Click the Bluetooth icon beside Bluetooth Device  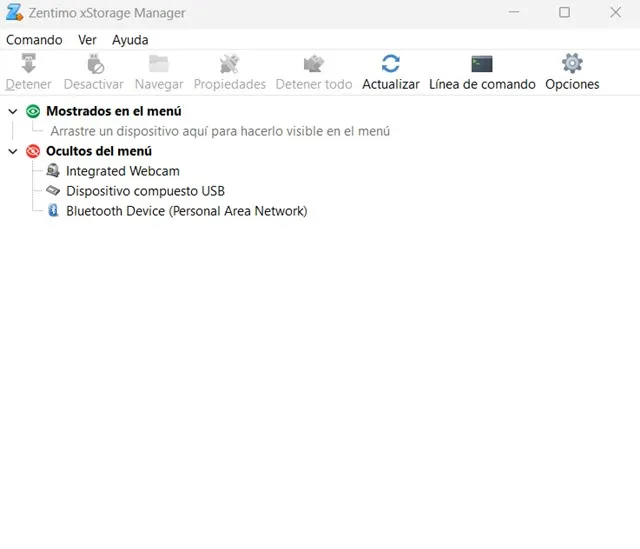(53, 210)
